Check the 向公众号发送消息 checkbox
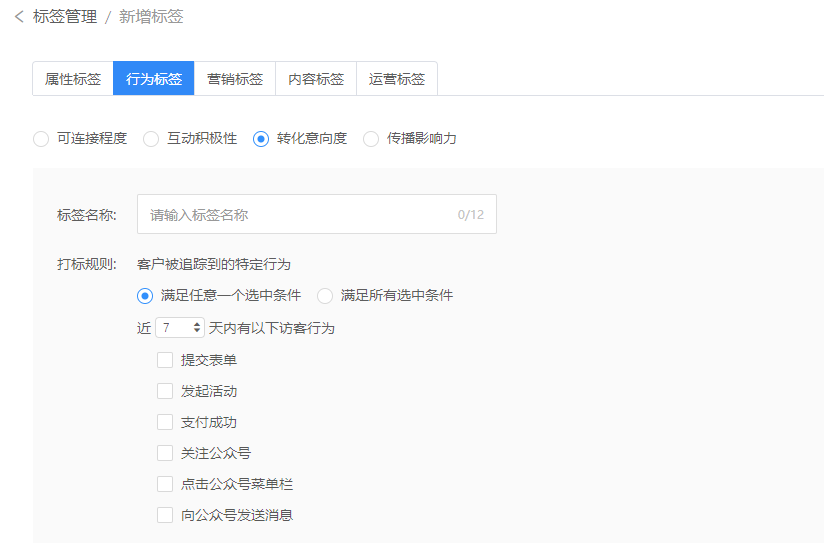 (165, 515)
